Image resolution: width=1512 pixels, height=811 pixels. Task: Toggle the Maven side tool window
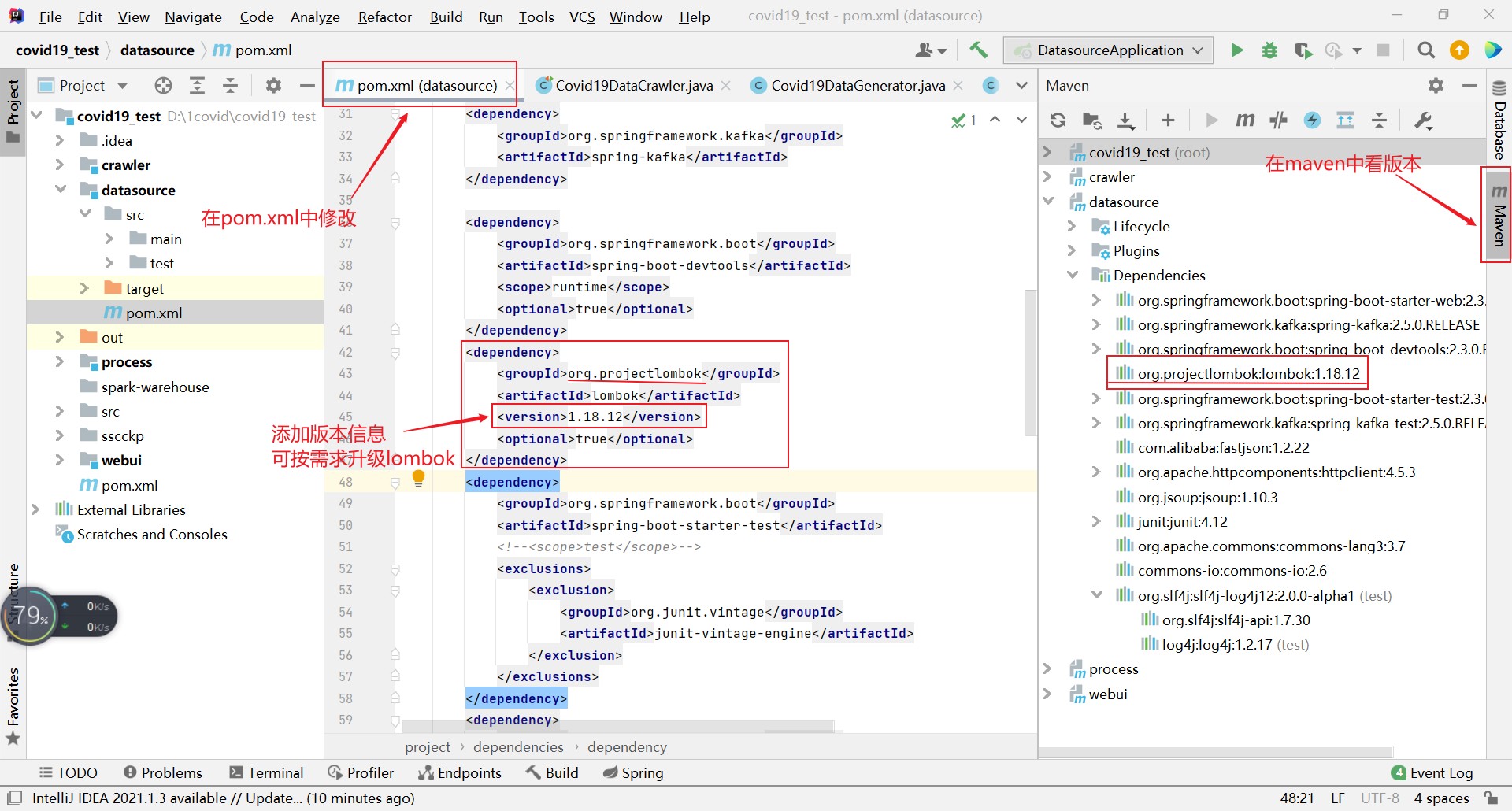[1499, 215]
